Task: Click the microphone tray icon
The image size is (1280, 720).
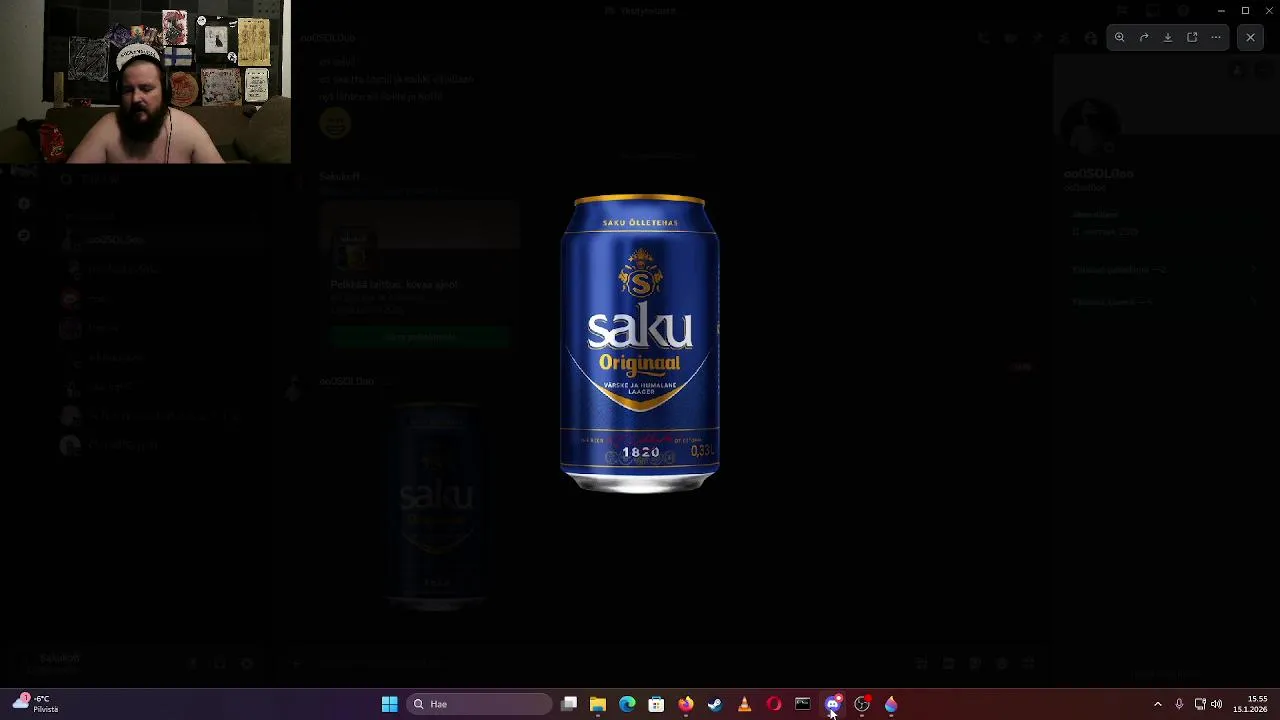Action: click(1179, 704)
